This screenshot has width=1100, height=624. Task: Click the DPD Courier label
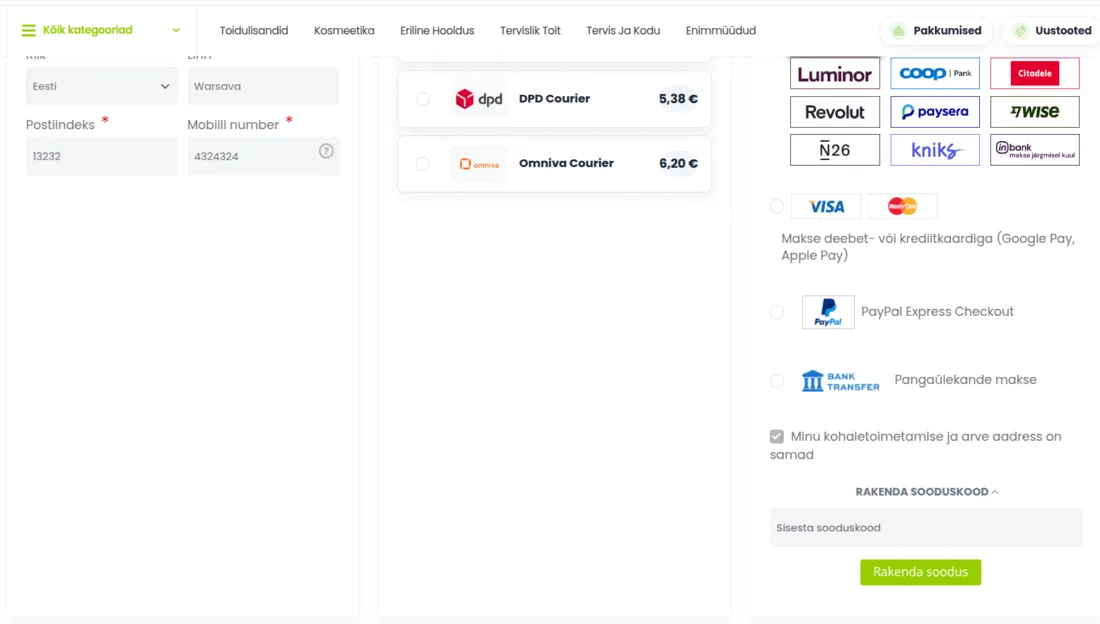tap(554, 99)
